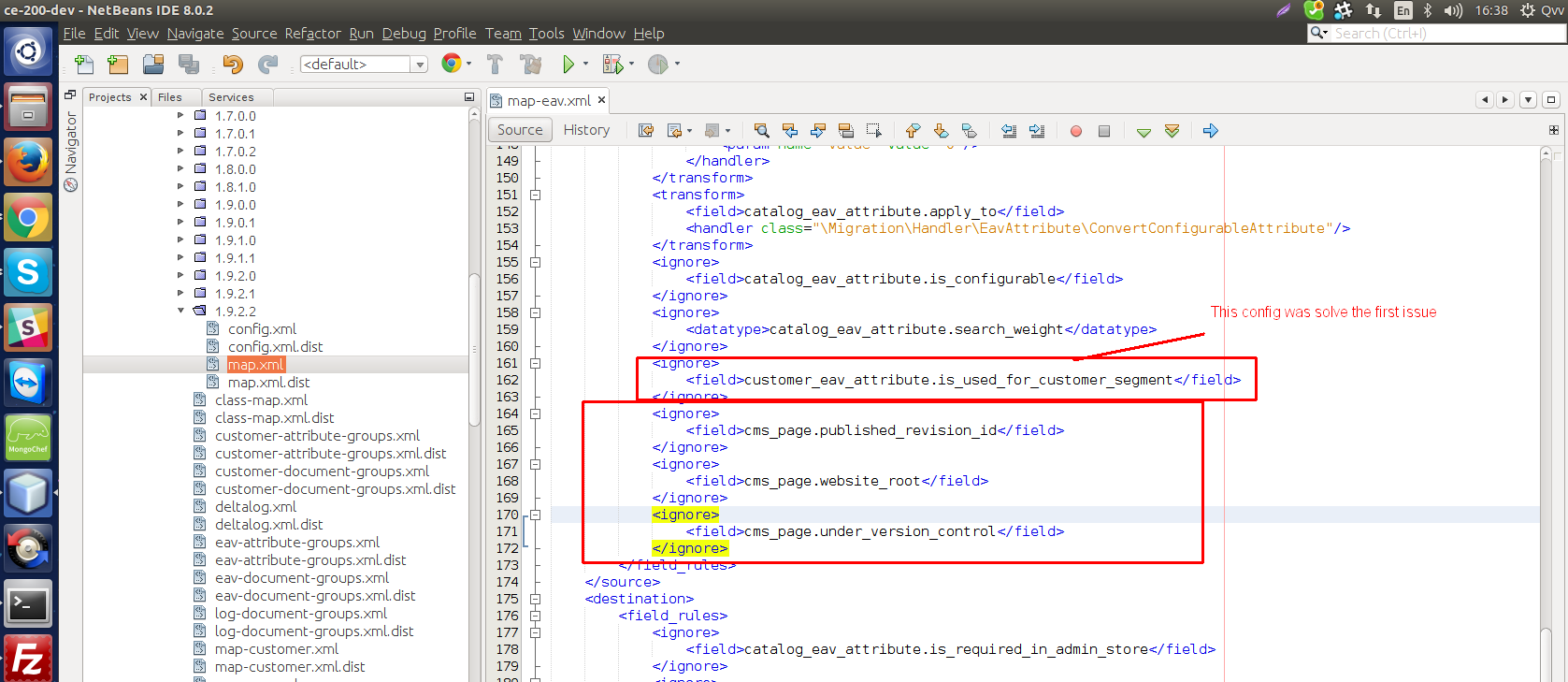Click the New Project toolbar icon
Viewport: 1568px width, 682px height.
tap(118, 65)
